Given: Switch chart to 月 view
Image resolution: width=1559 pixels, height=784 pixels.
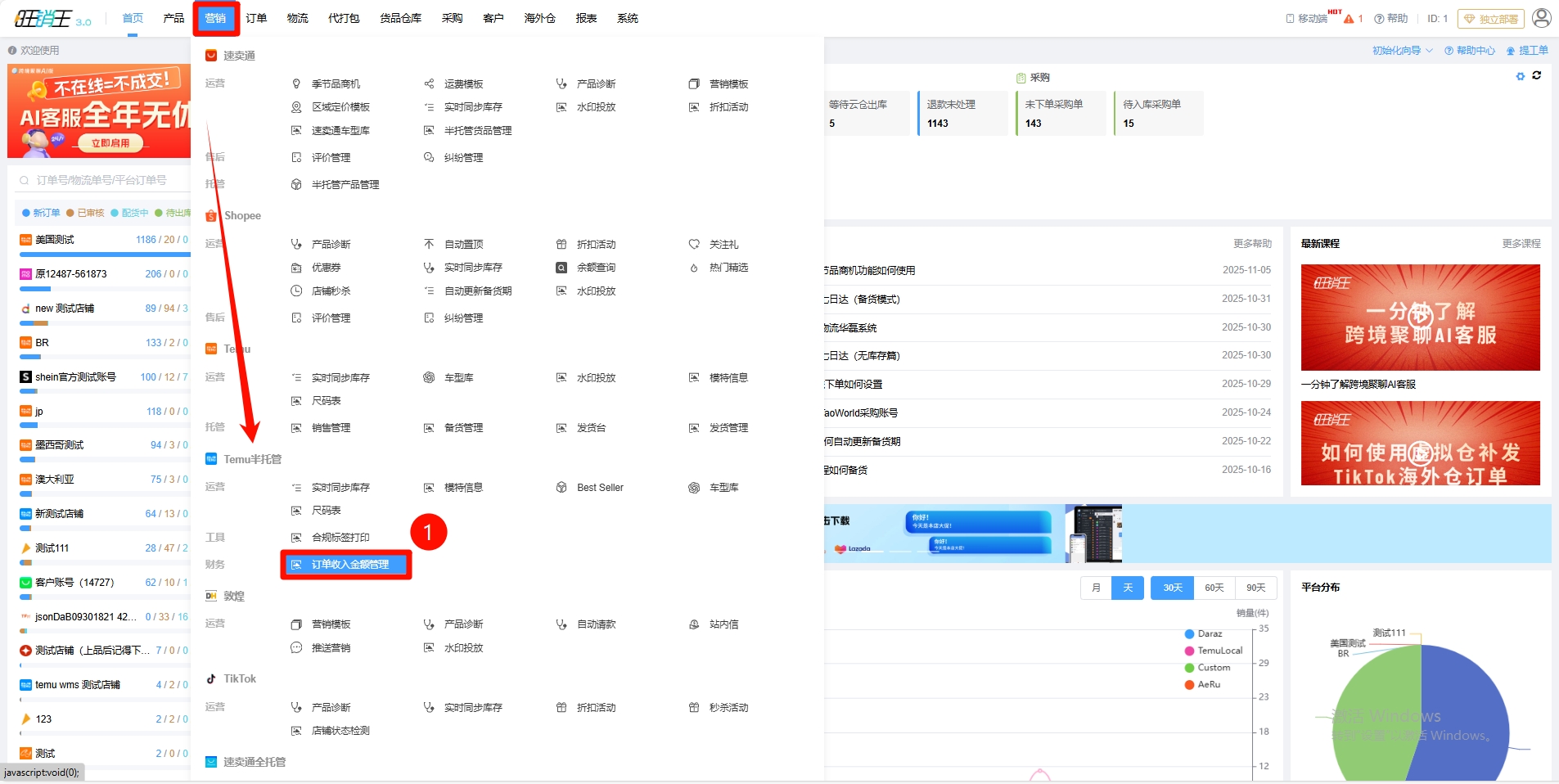Looking at the screenshot, I should click(1096, 588).
